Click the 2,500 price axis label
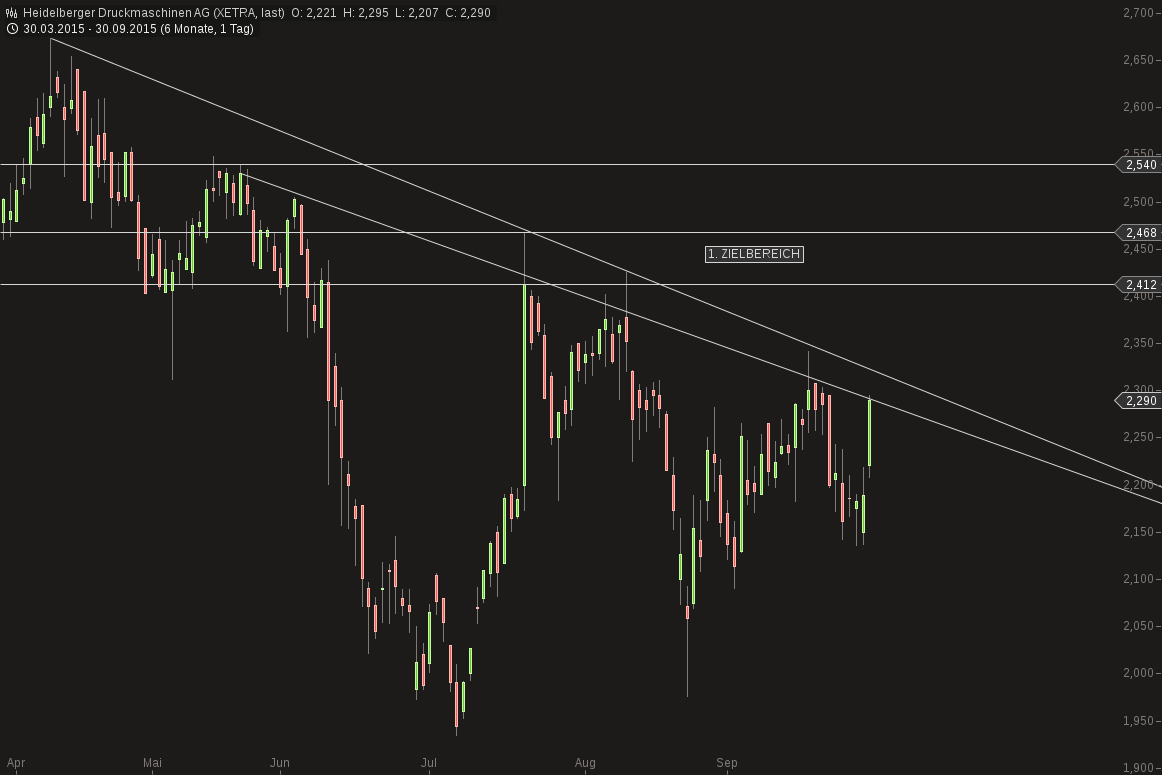 tap(1138, 202)
